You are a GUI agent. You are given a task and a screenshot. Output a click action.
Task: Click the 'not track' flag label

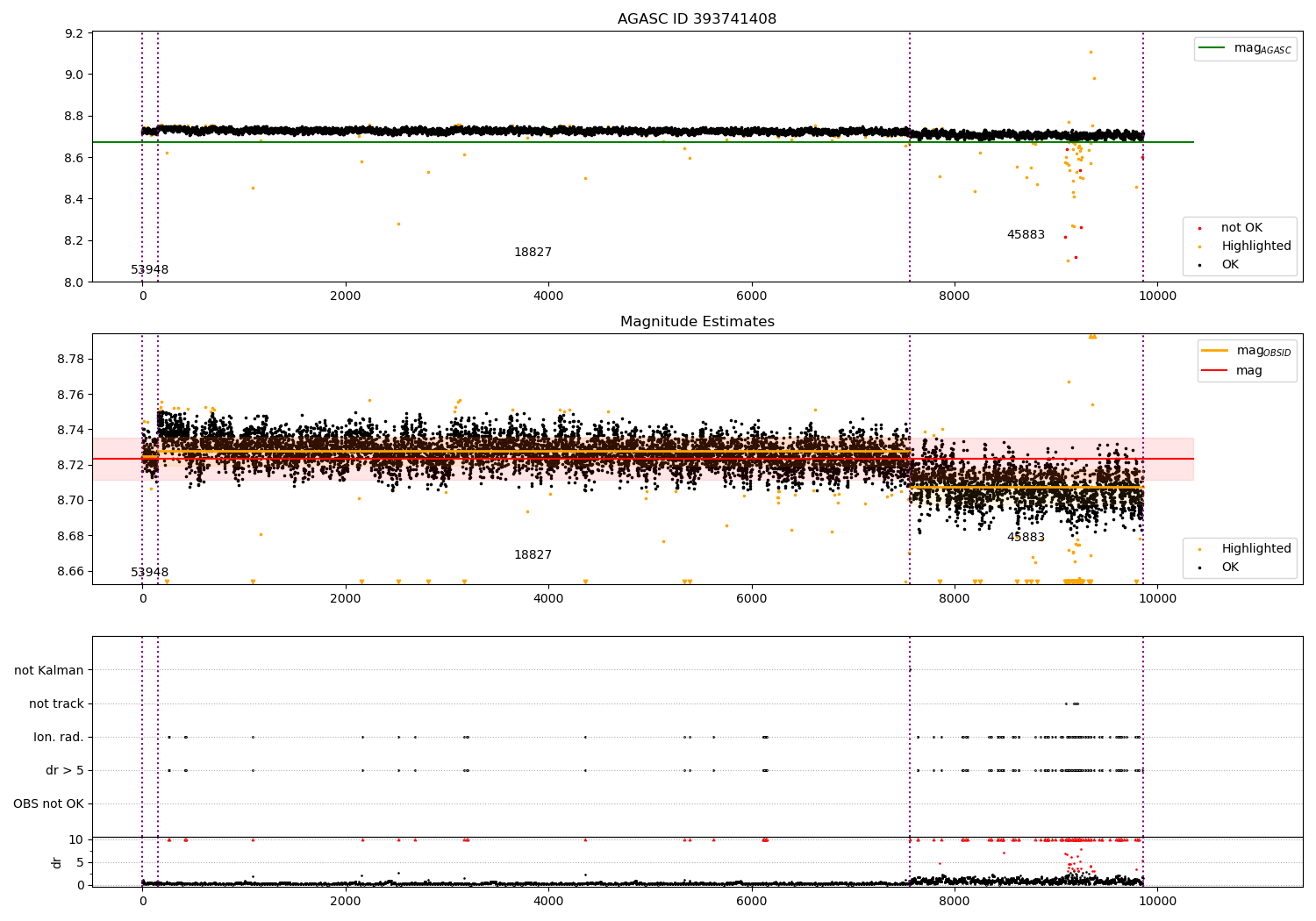coord(56,703)
